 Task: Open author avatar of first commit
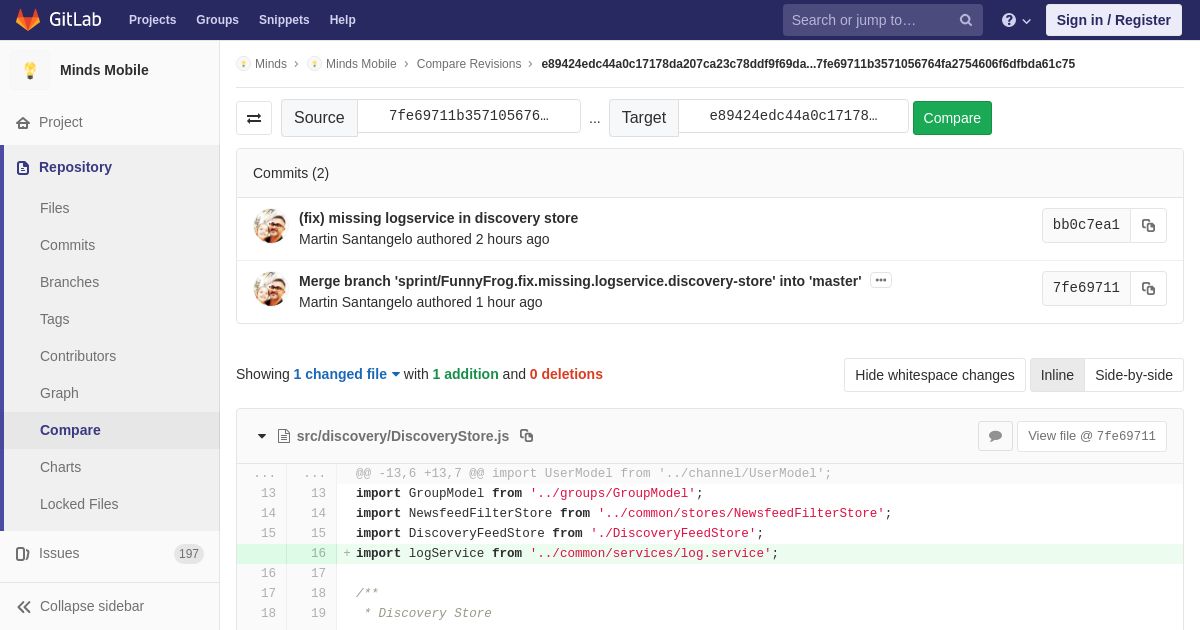click(x=271, y=226)
